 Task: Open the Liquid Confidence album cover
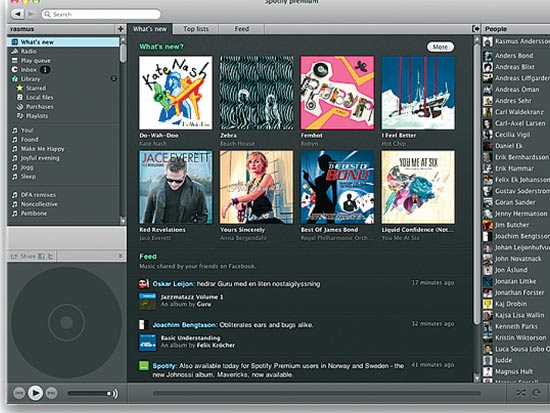pos(418,187)
